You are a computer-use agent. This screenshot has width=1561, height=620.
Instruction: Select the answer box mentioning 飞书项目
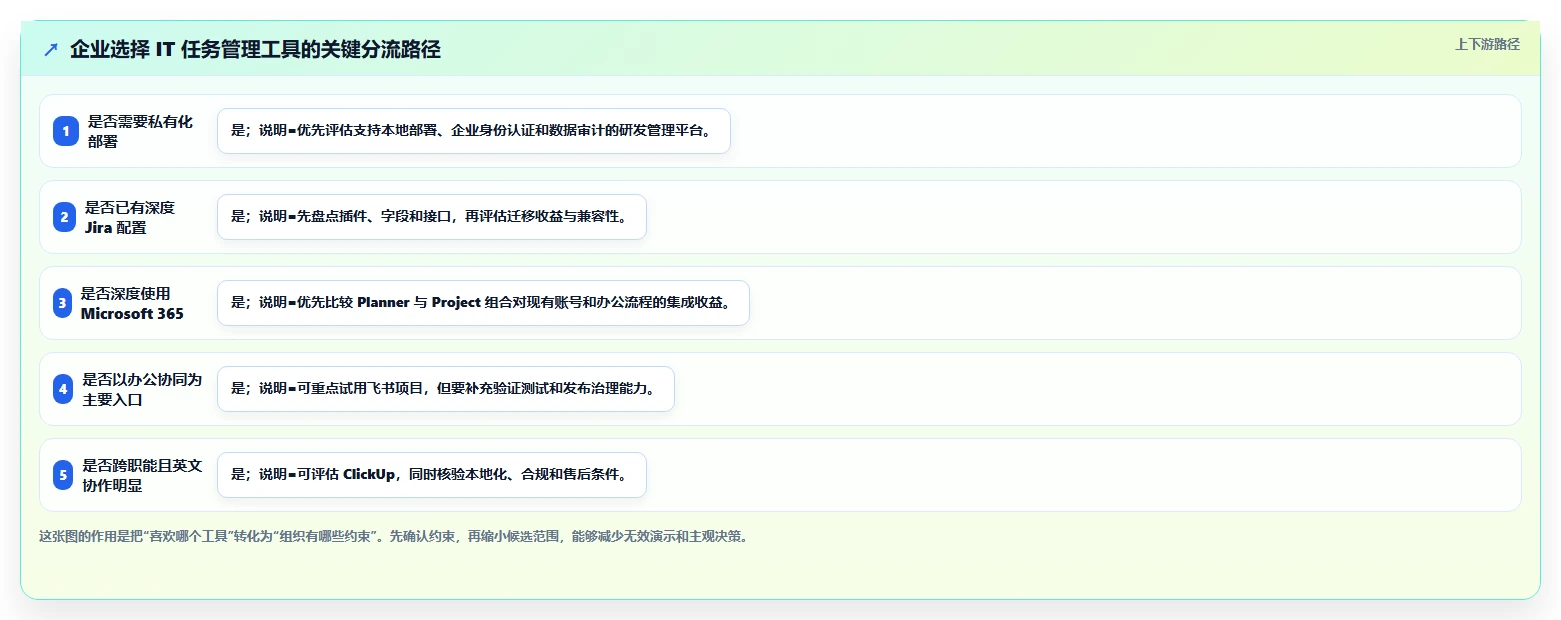446,389
